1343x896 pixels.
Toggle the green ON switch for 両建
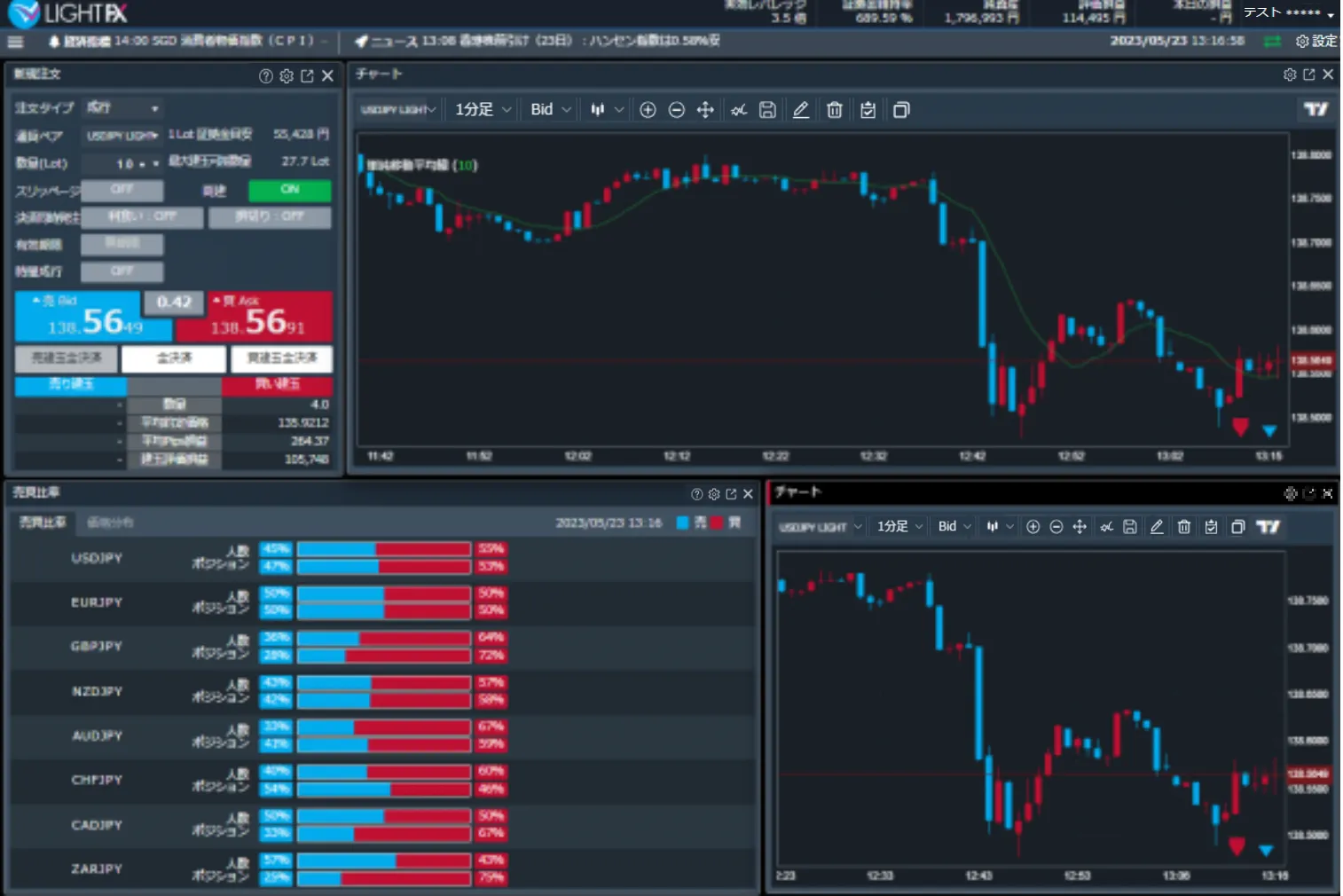point(289,190)
